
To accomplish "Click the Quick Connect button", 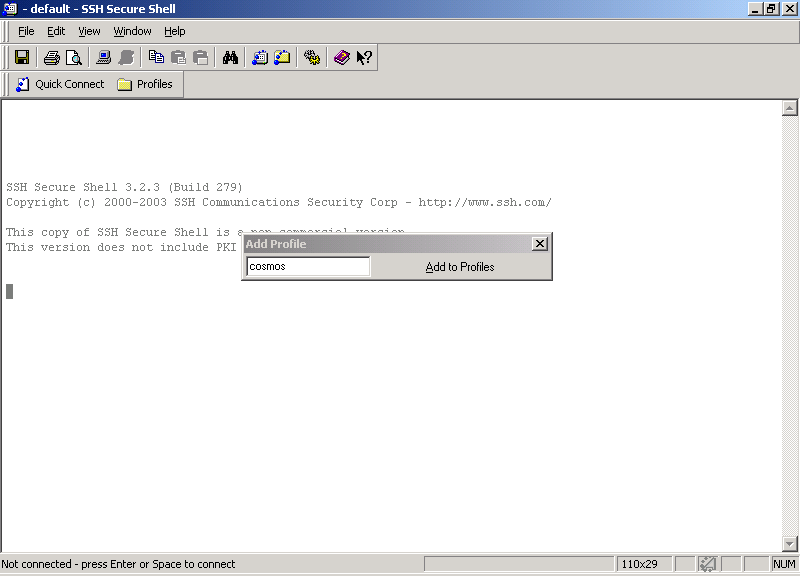I will click(x=60, y=84).
